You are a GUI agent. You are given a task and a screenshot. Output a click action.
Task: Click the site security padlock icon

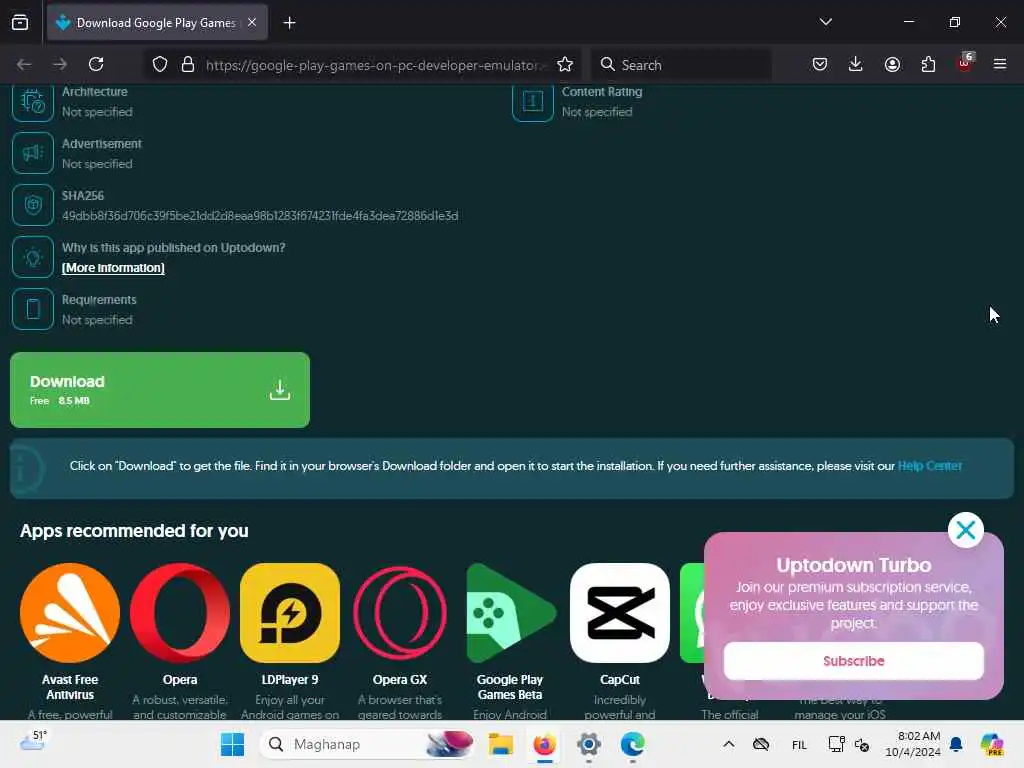188,64
